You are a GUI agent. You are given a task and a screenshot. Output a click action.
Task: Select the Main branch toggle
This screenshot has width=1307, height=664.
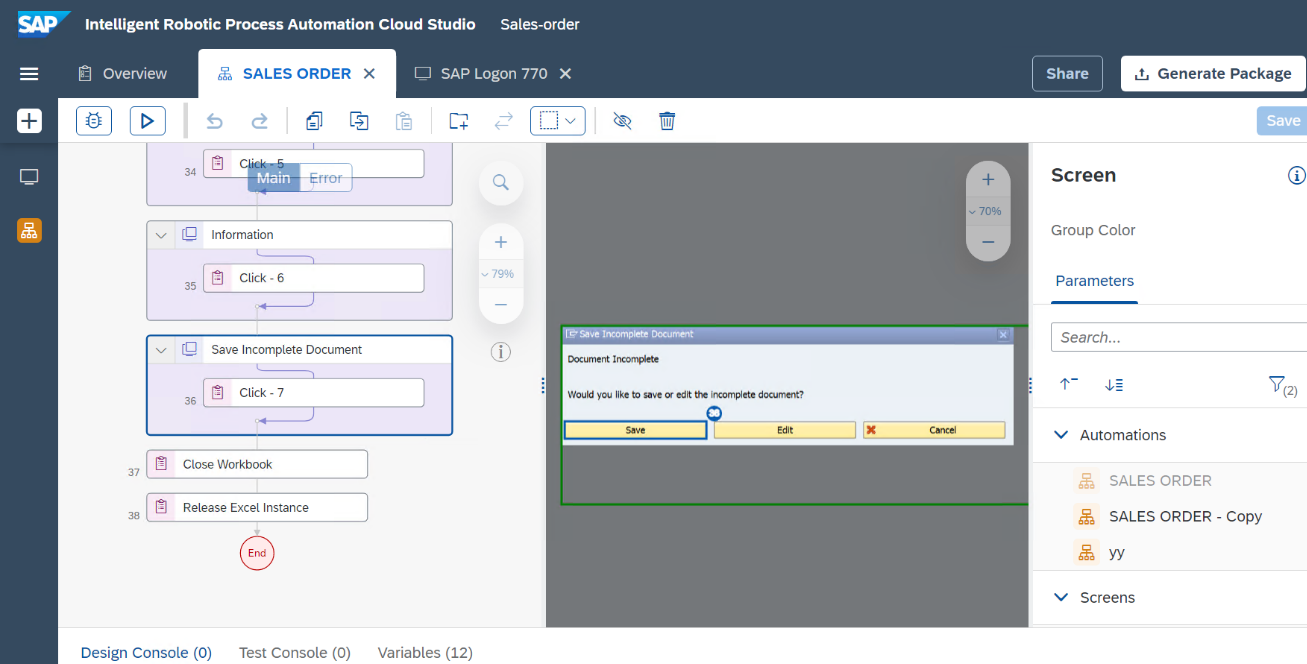273,178
